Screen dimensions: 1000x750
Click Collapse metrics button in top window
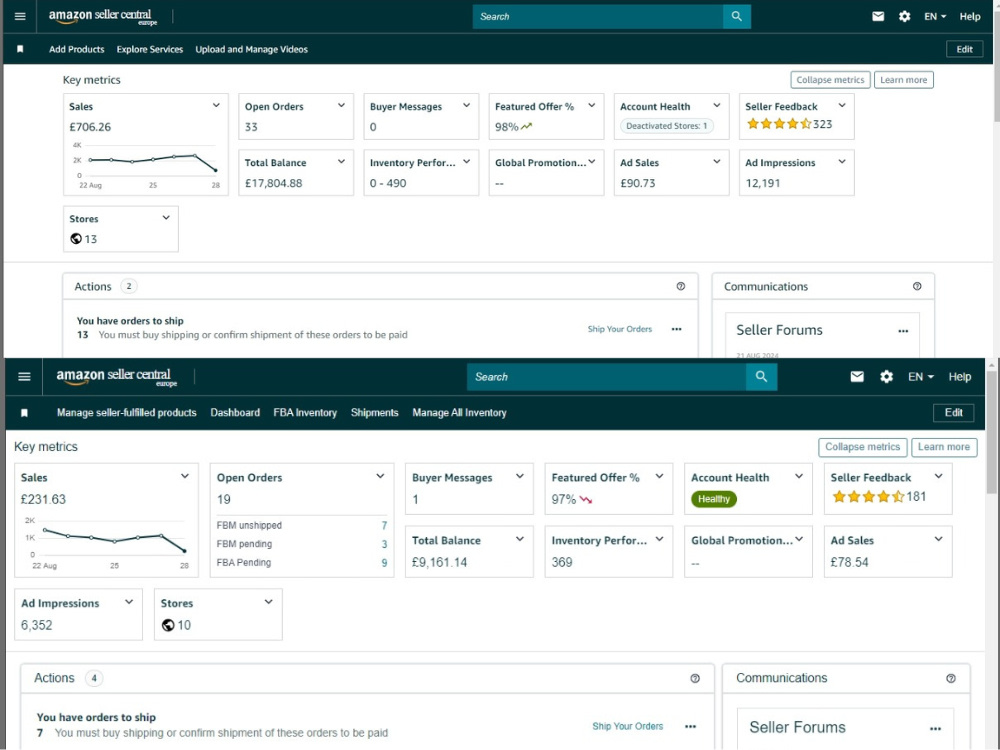click(x=830, y=80)
